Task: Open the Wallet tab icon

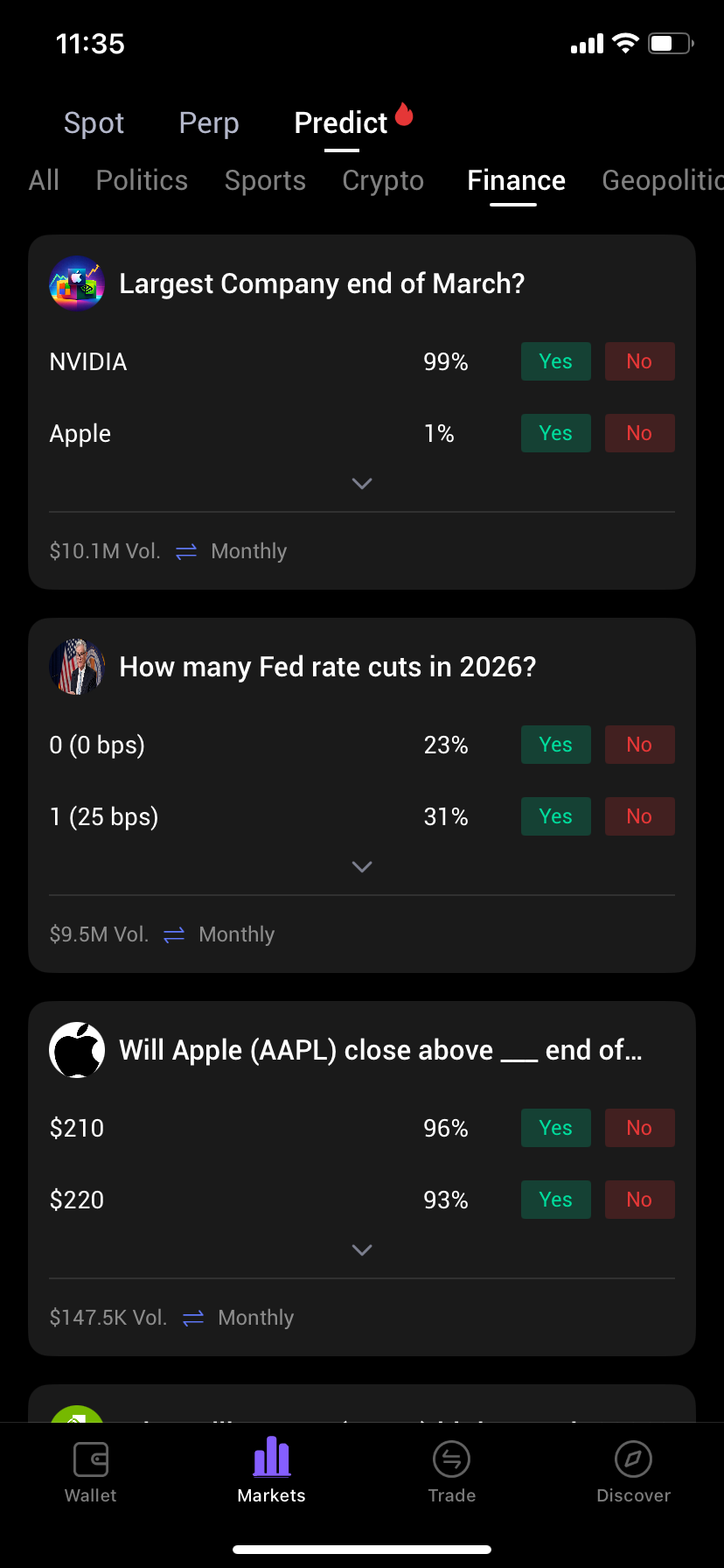Action: [91, 1459]
